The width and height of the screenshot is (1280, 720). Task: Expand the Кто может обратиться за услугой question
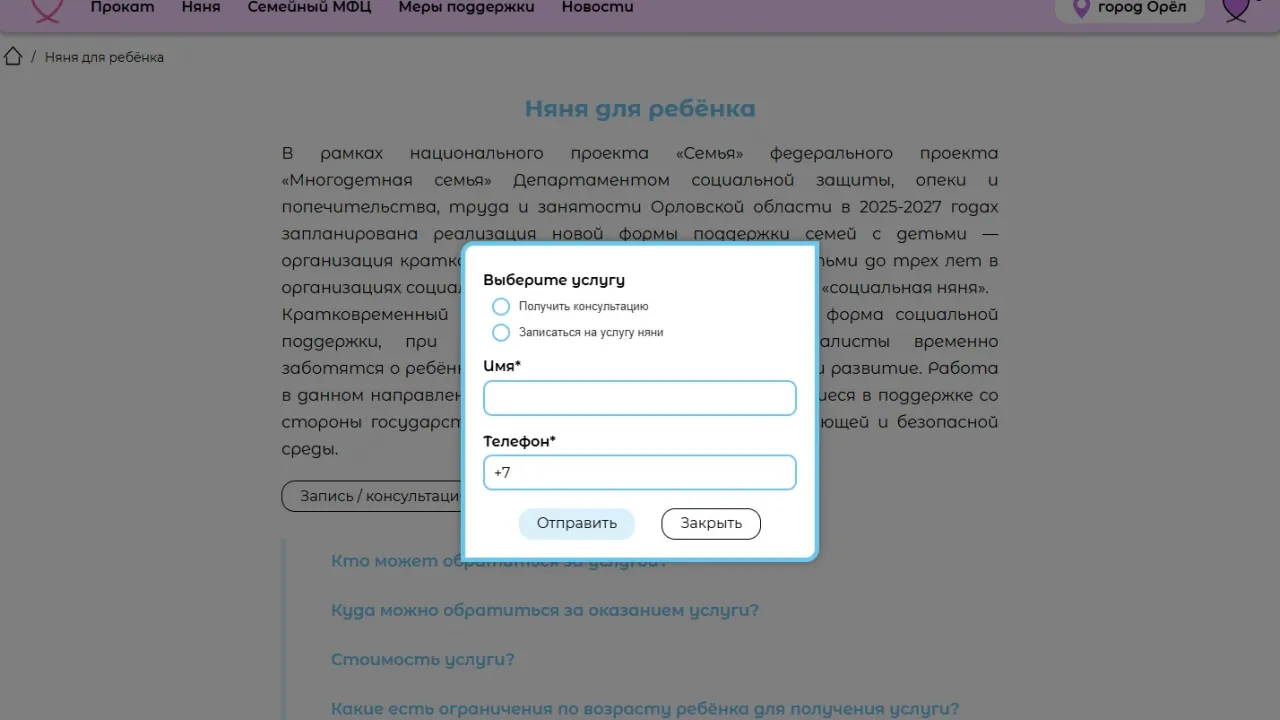[499, 561]
